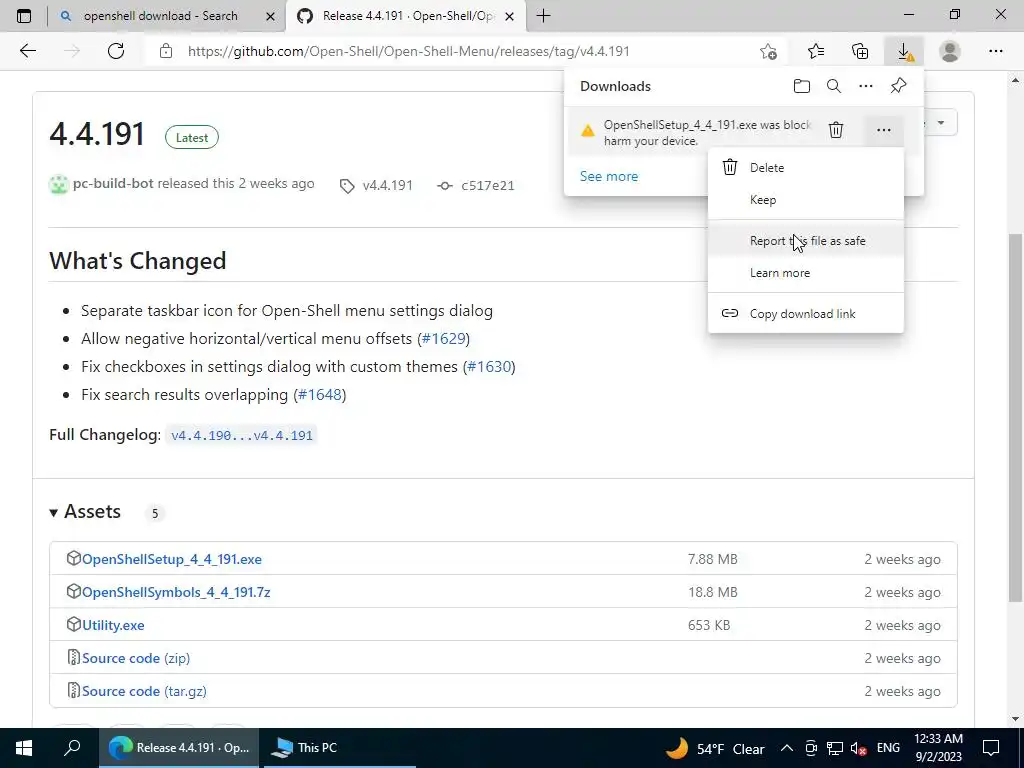Screen dimensions: 1024x768
Task: Open a new browser tab
Action: pyautogui.click(x=543, y=16)
